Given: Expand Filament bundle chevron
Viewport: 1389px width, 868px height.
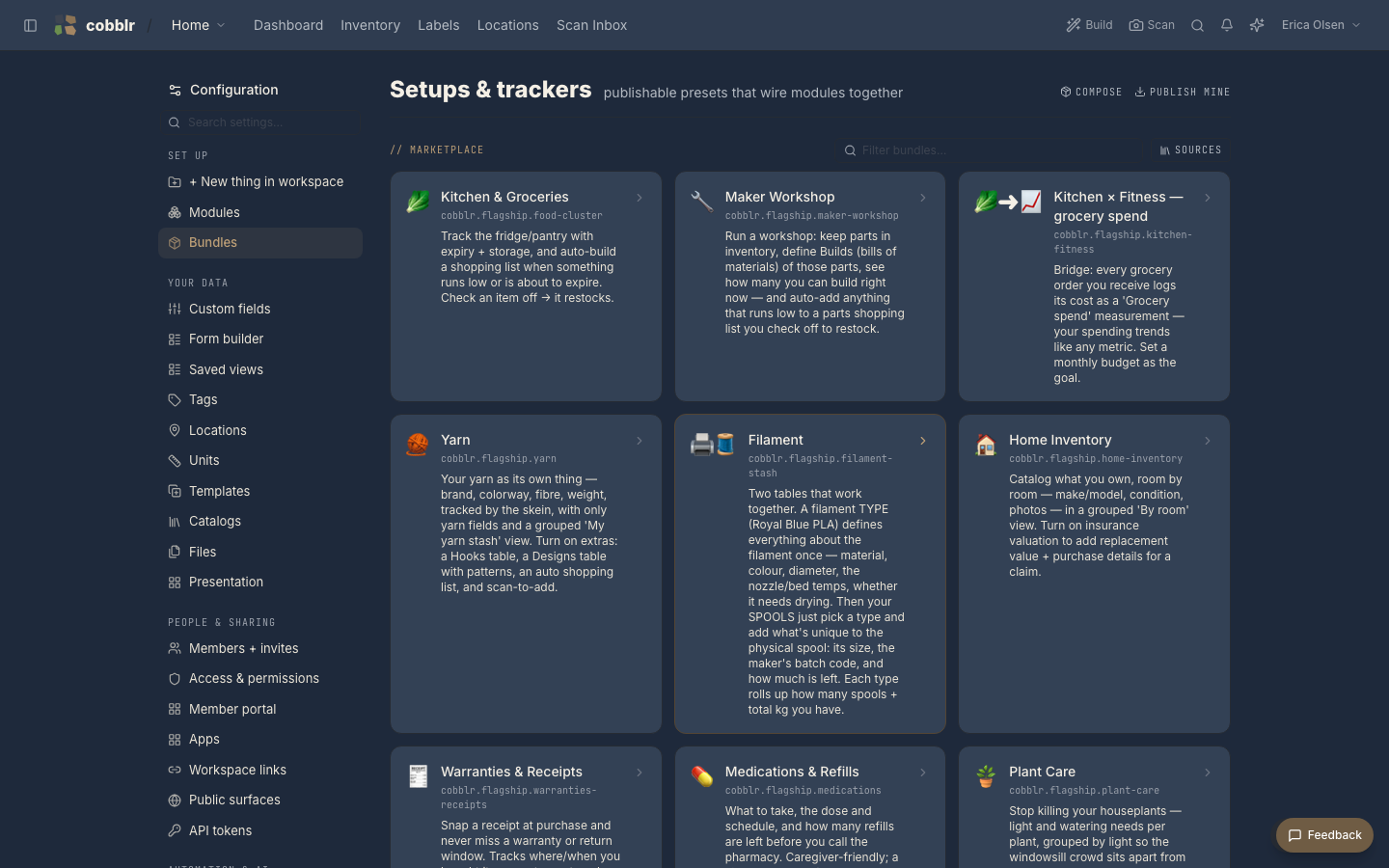Looking at the screenshot, I should point(923,441).
